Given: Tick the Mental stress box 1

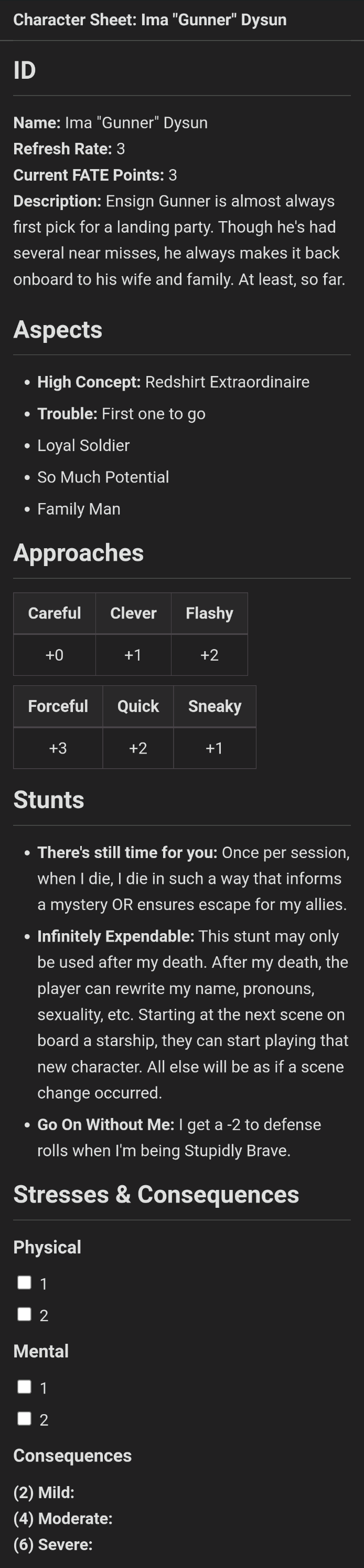Looking at the screenshot, I should point(24,1387).
